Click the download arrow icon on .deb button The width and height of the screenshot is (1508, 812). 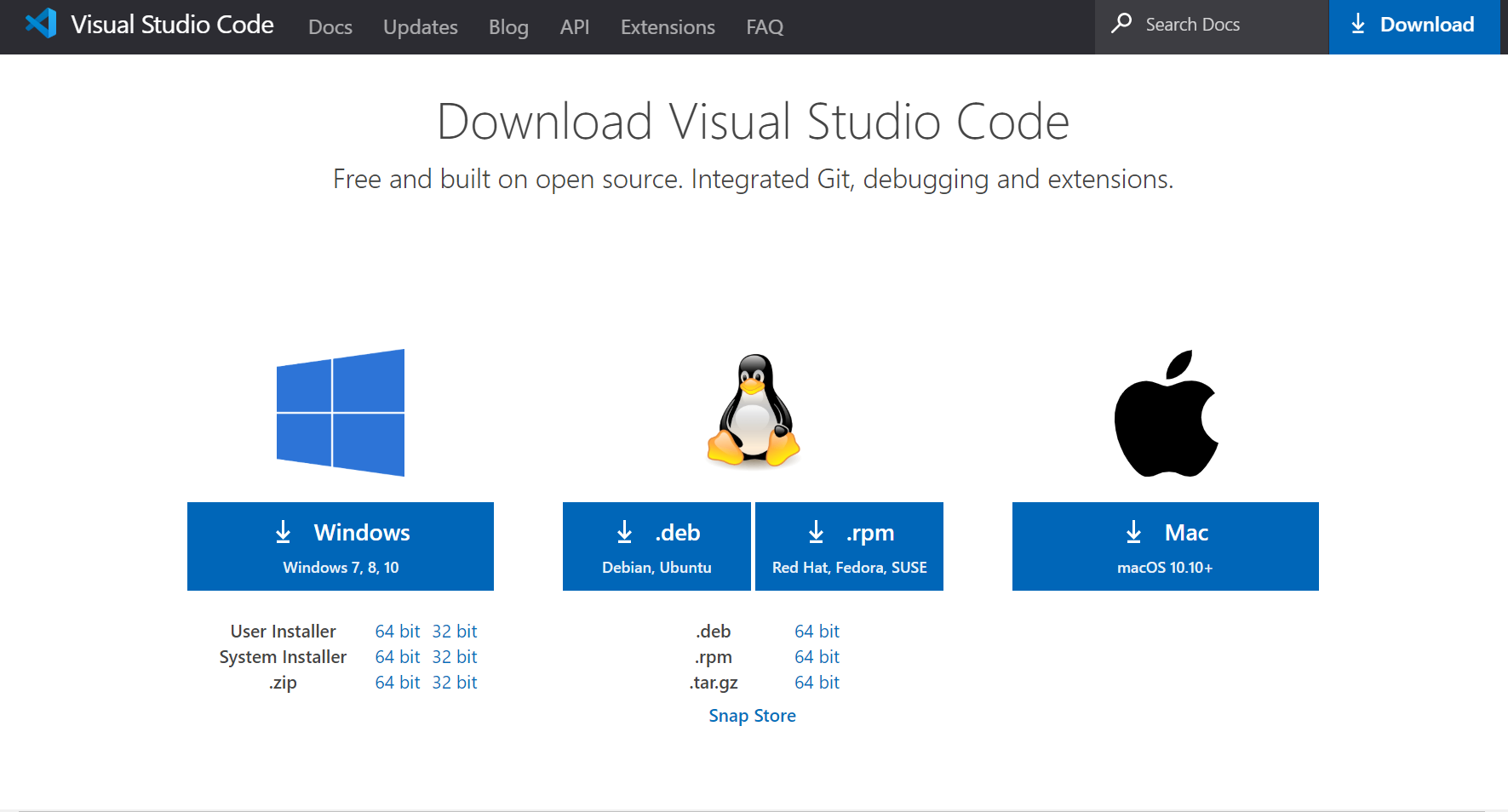pos(624,532)
